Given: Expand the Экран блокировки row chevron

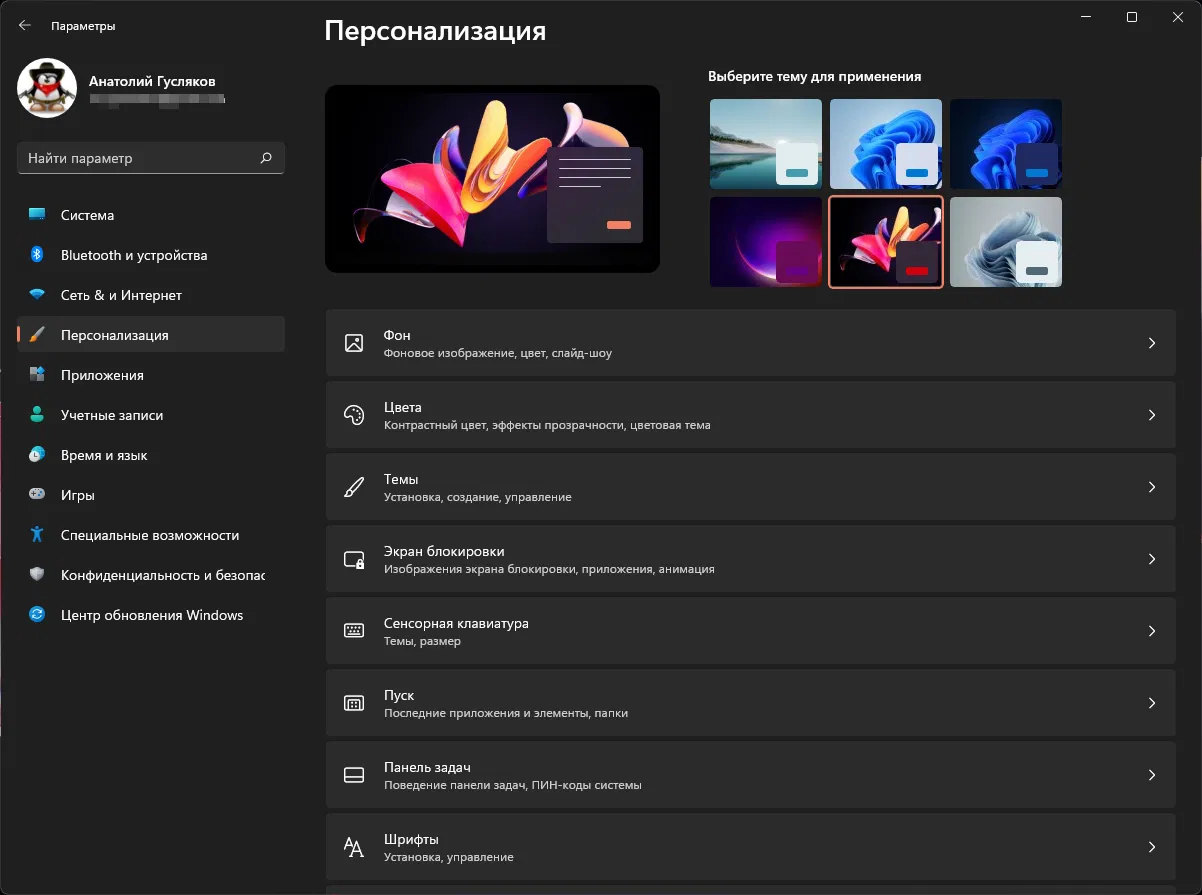Looking at the screenshot, I should pos(1152,559).
